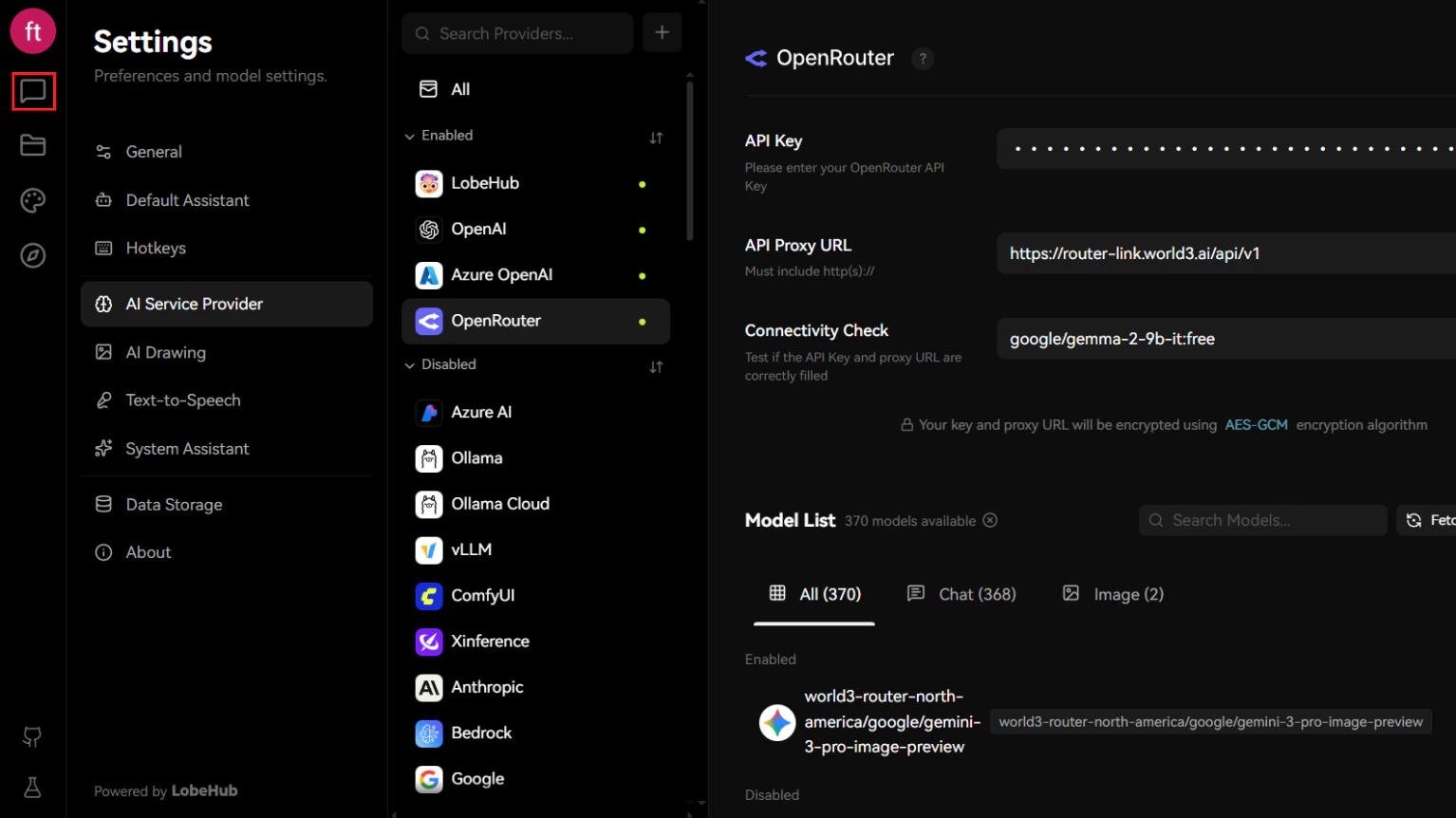Image resolution: width=1456 pixels, height=818 pixels.
Task: Focus the Search Models field
Action: coord(1263,520)
